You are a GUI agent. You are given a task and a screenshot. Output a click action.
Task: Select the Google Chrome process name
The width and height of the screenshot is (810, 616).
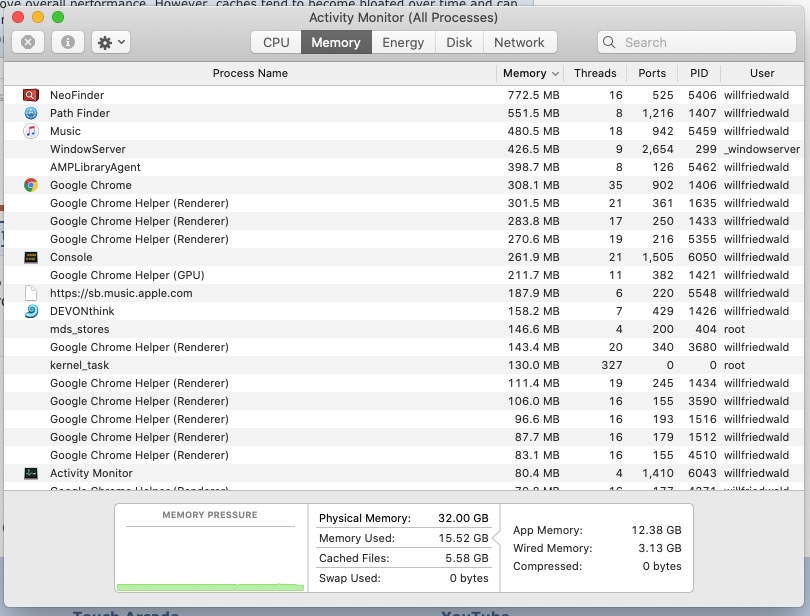[x=90, y=185]
